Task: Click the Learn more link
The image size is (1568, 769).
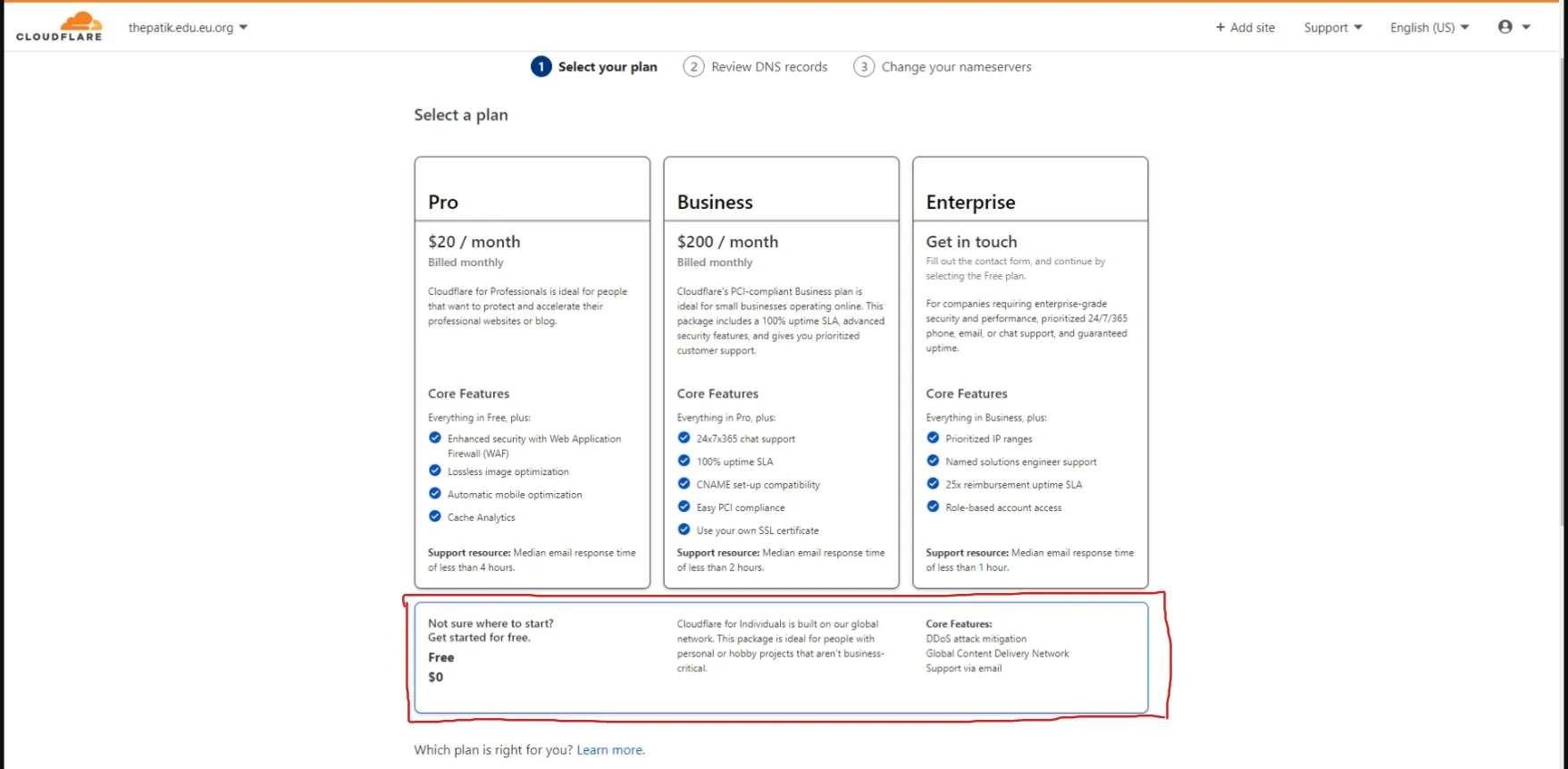Action: click(610, 750)
